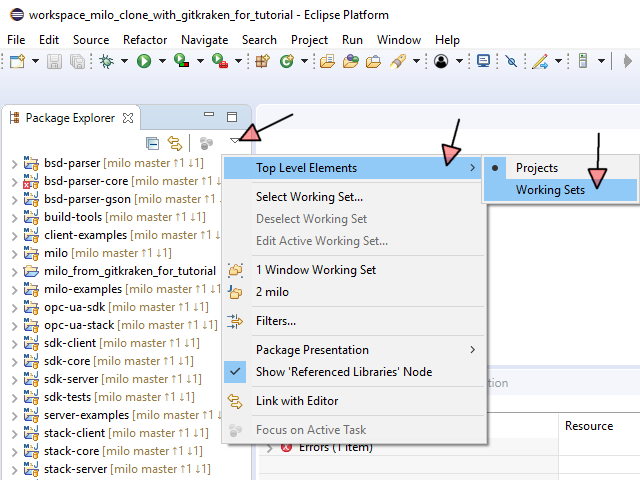
Task: Click the Link with Editor toolbar icon in Package Explorer
Action: [x=175, y=143]
